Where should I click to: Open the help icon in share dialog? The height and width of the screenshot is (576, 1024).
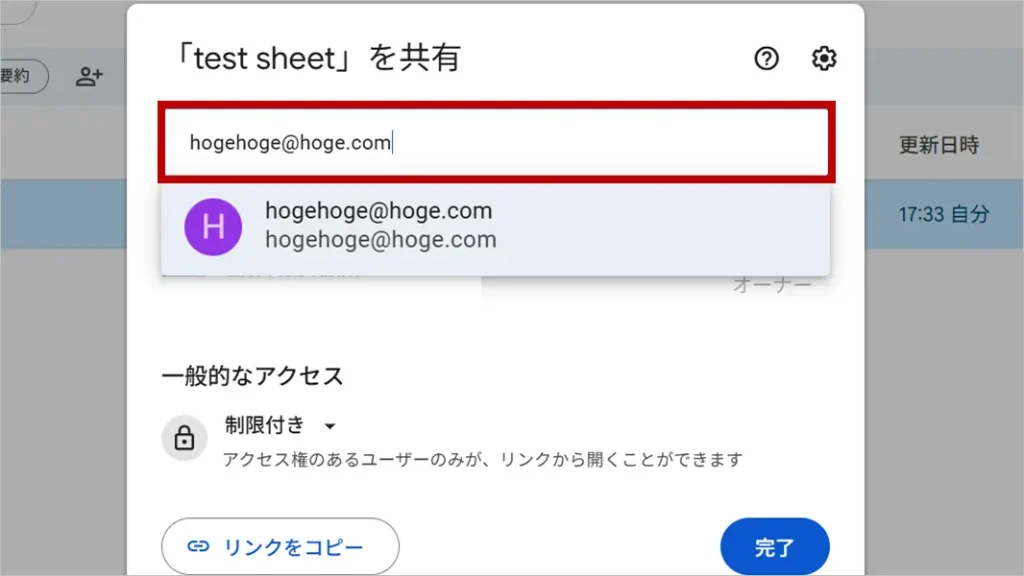pos(766,59)
